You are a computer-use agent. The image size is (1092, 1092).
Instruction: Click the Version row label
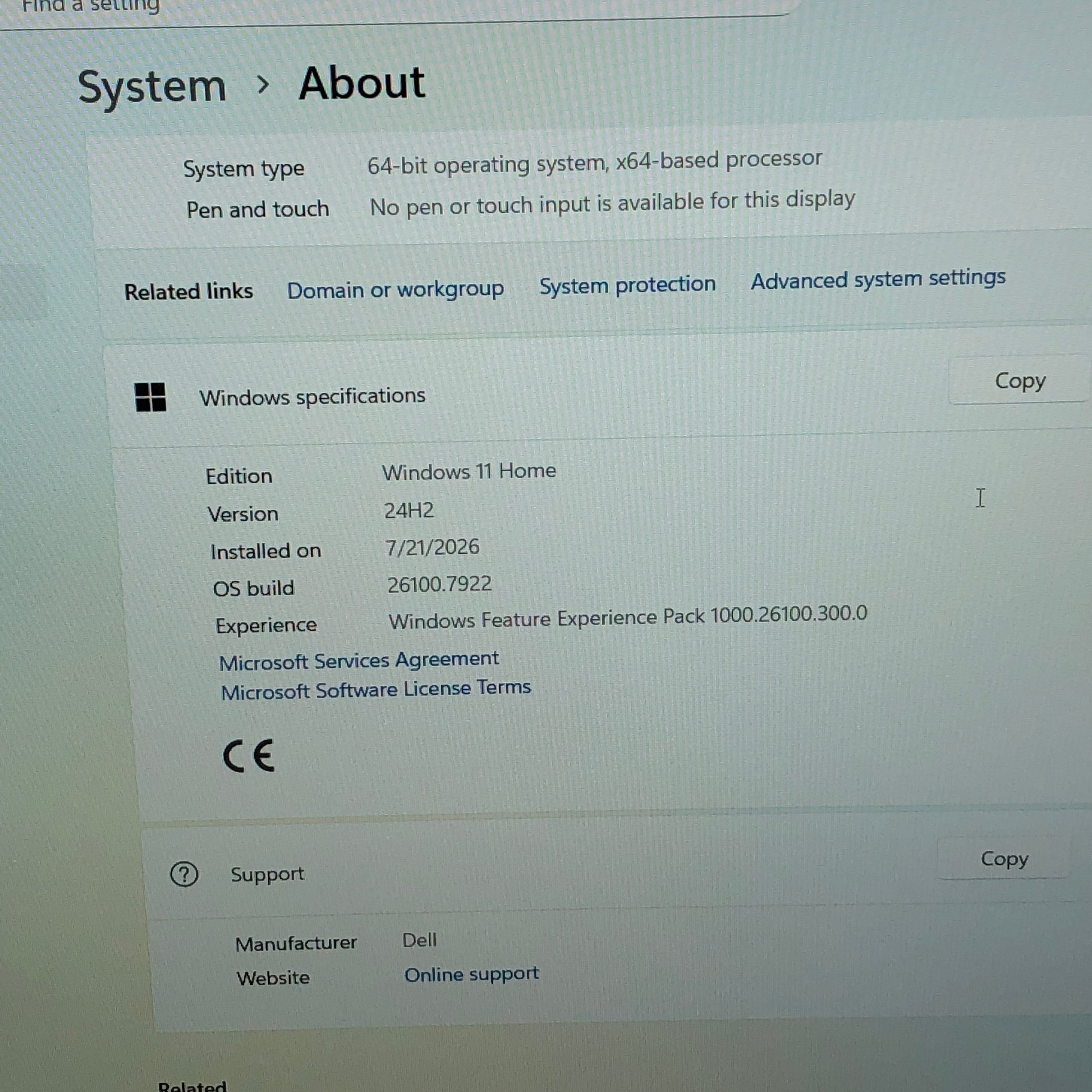243,514
